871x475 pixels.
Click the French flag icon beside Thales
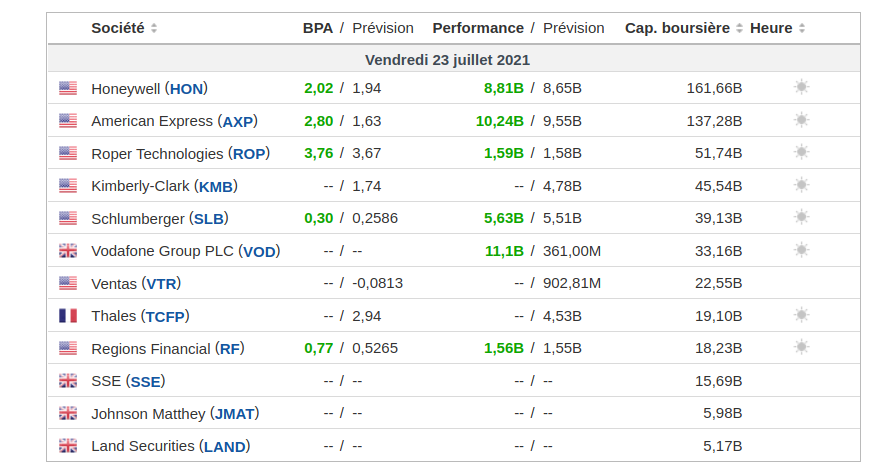(x=68, y=316)
